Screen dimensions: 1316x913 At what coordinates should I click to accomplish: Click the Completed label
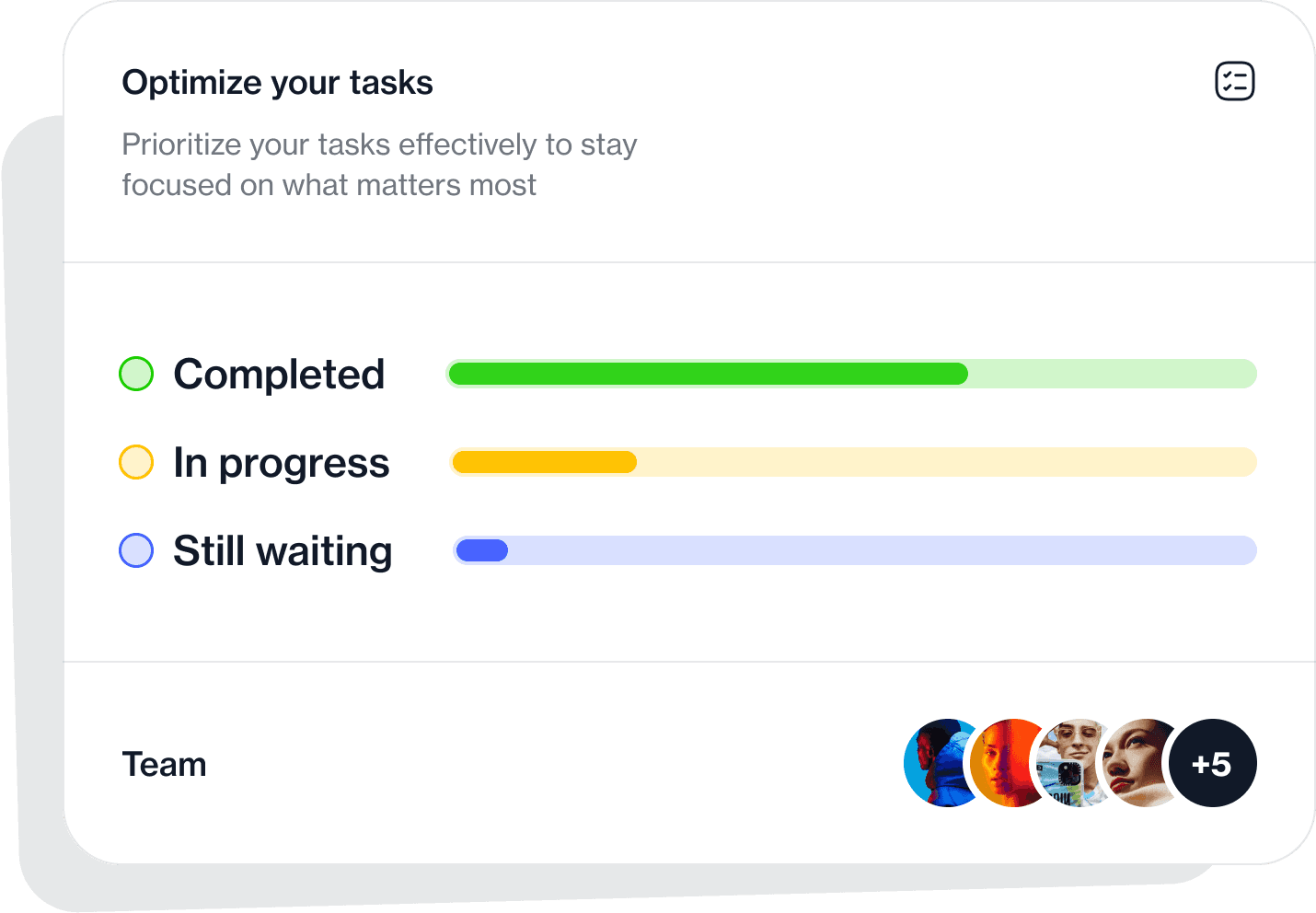click(279, 375)
